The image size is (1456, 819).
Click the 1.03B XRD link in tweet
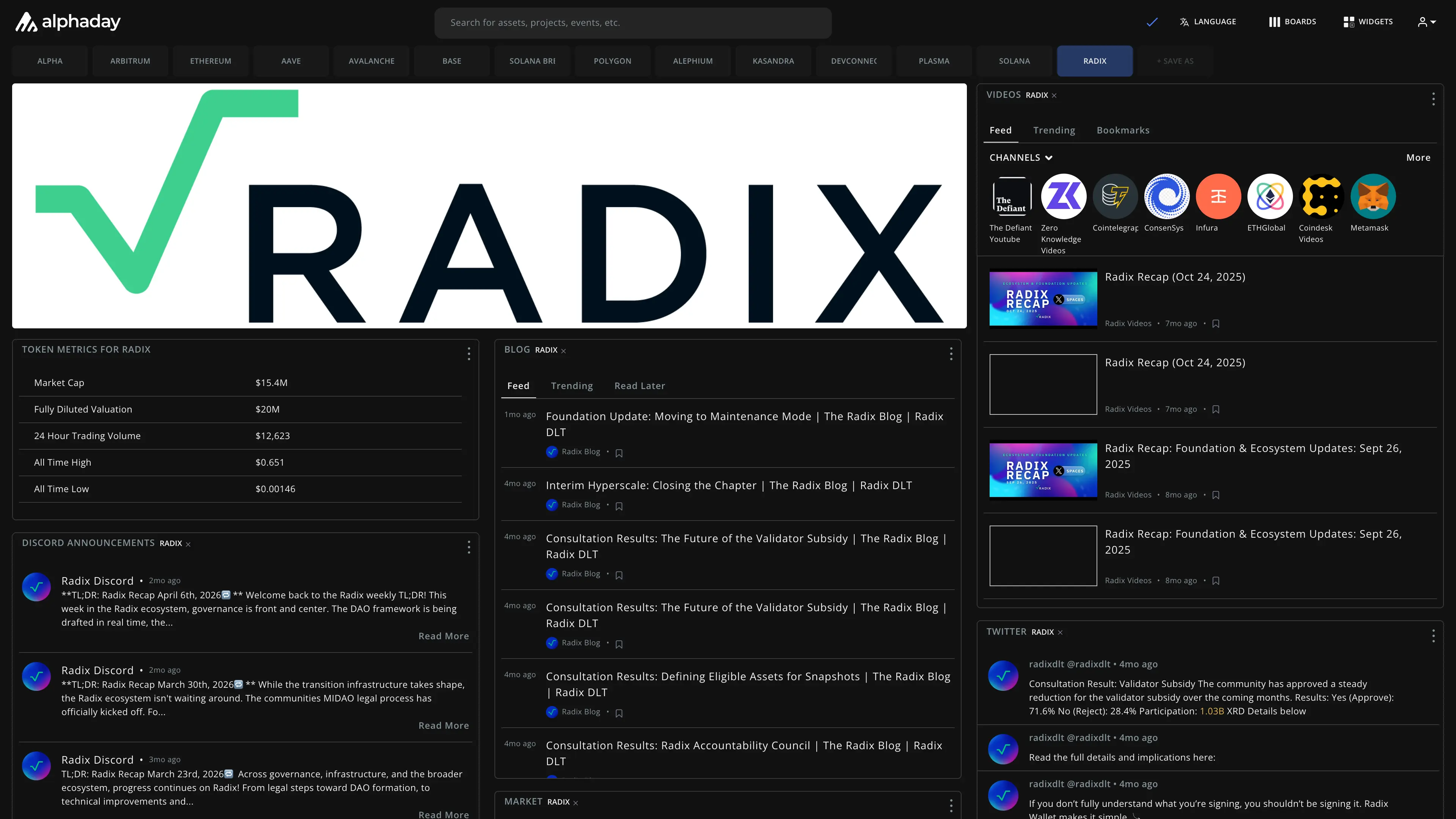tap(1211, 712)
